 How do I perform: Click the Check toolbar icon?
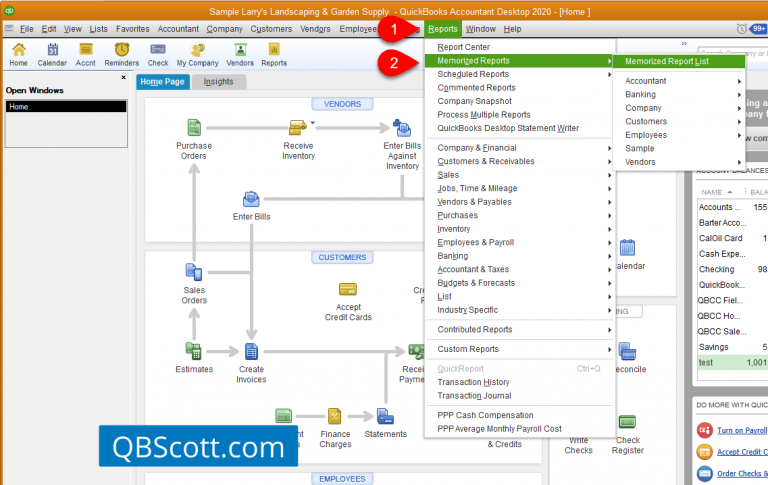158,54
